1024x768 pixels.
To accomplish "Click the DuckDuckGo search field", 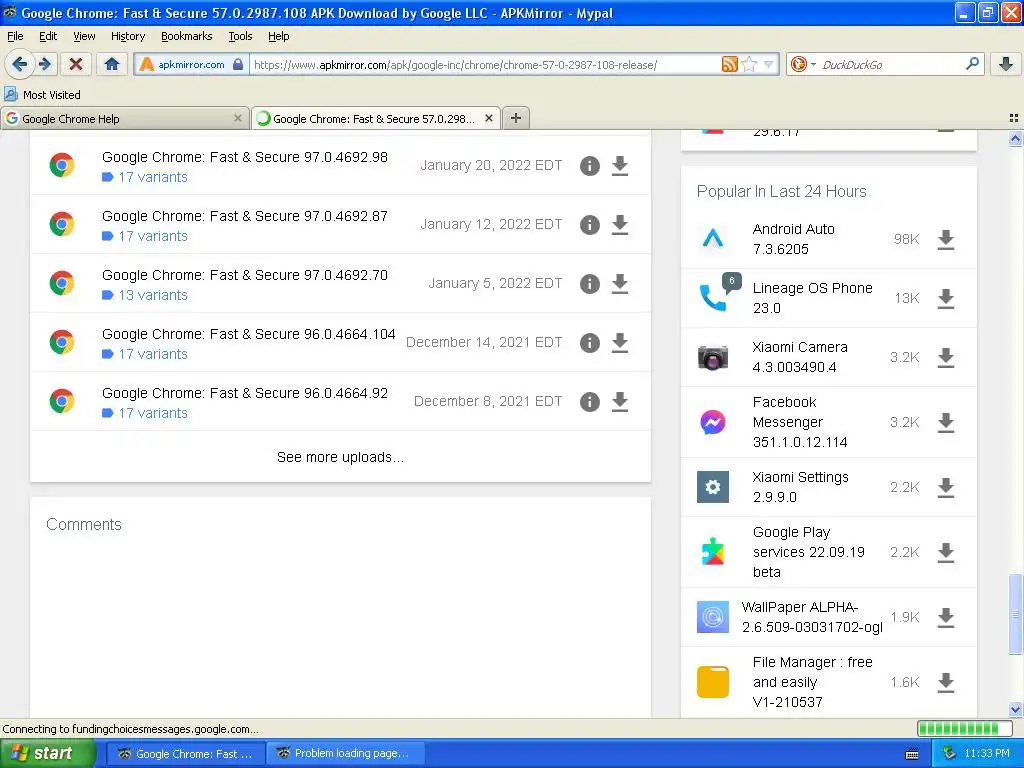I will coord(891,65).
